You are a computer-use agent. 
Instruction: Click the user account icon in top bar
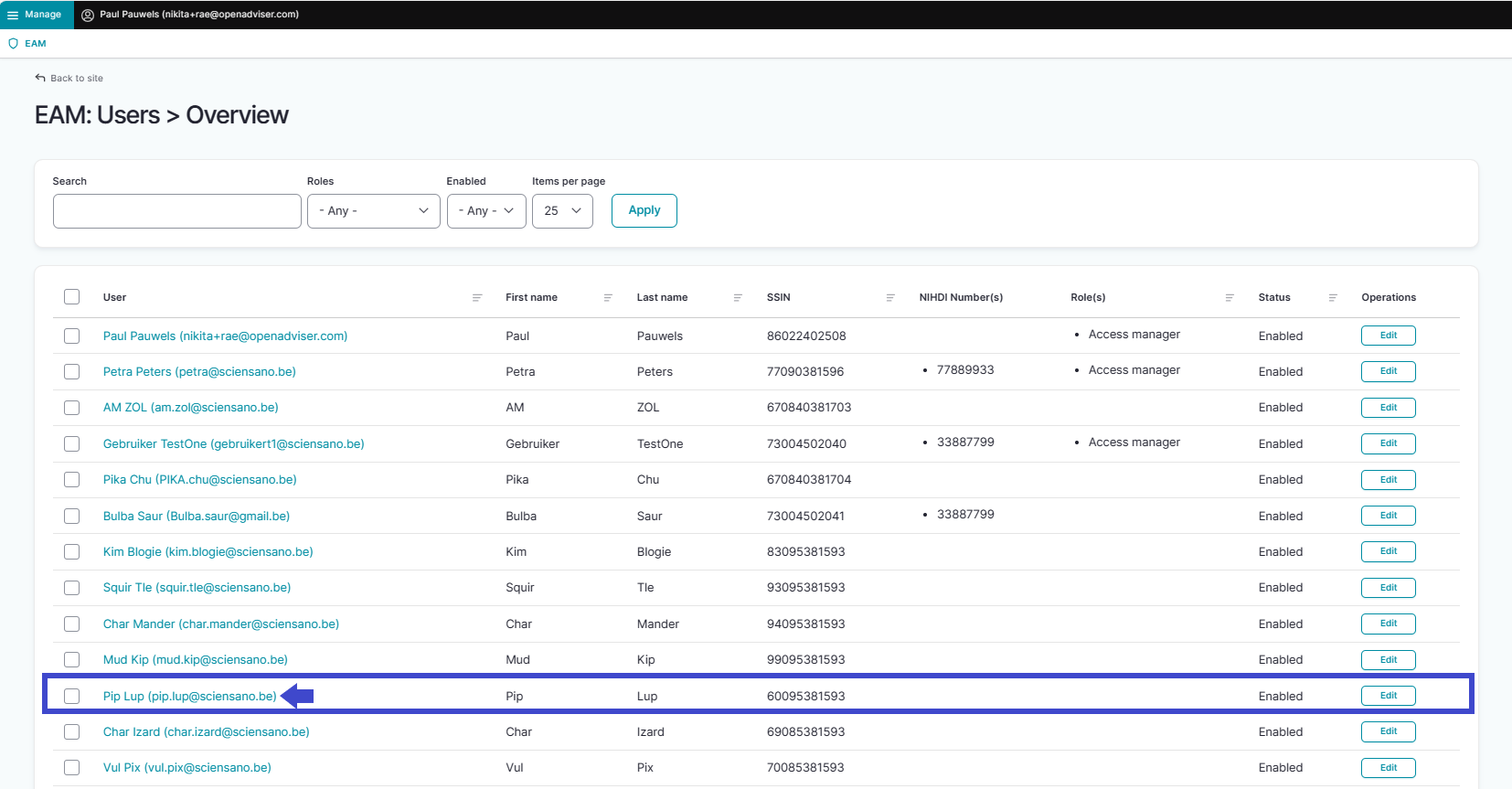click(x=88, y=15)
